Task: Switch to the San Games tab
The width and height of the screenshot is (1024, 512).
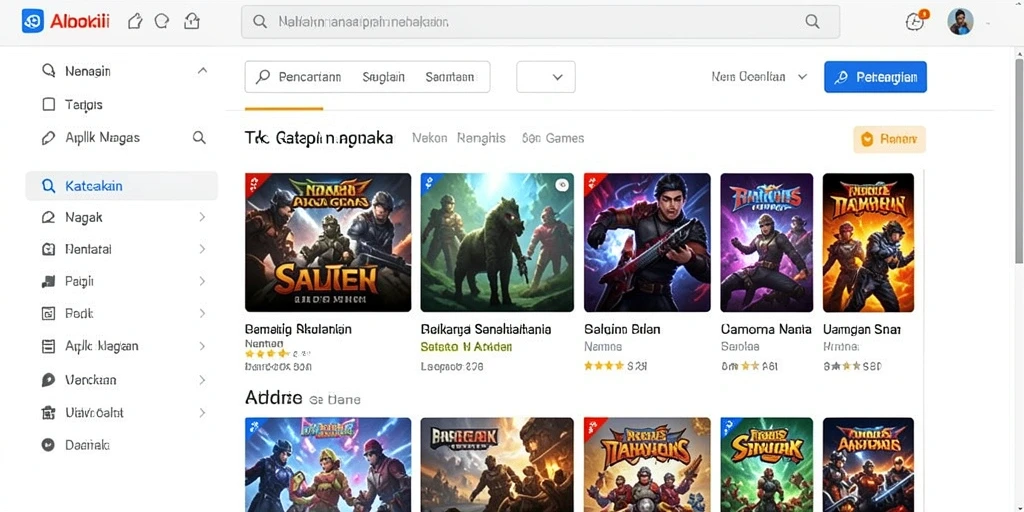Action: coord(553,138)
